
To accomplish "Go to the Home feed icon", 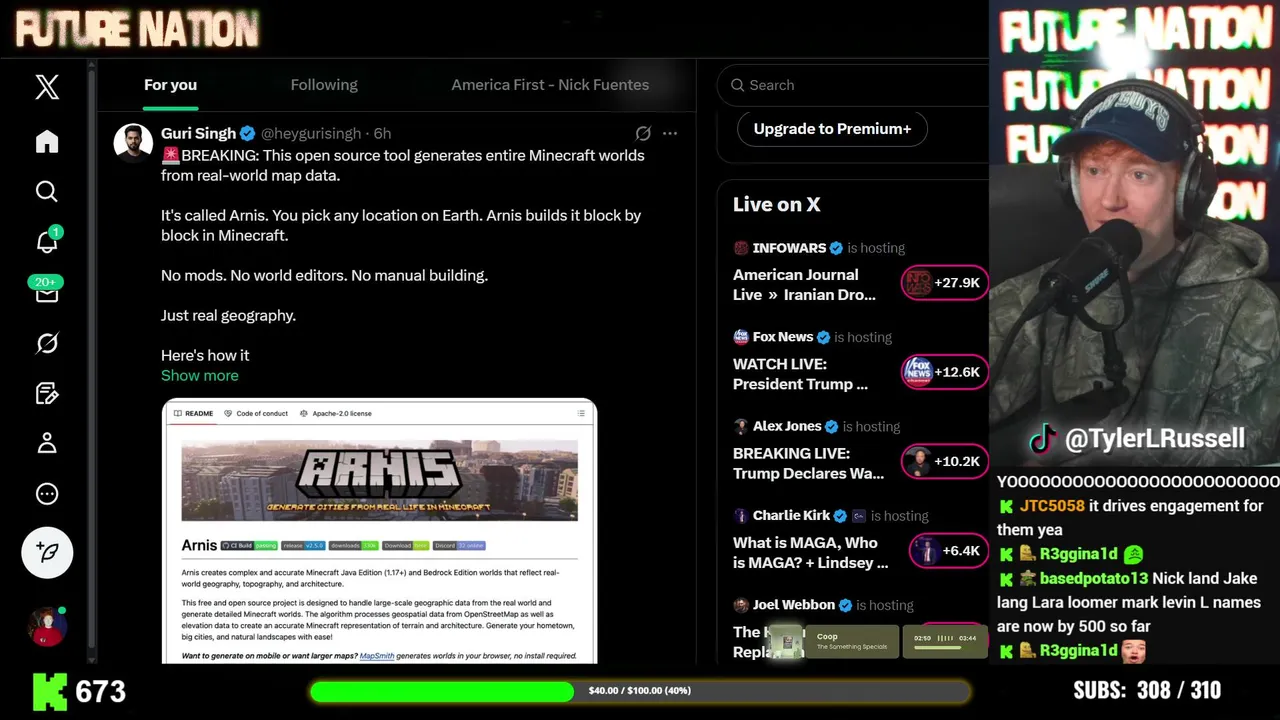I will 47,141.
